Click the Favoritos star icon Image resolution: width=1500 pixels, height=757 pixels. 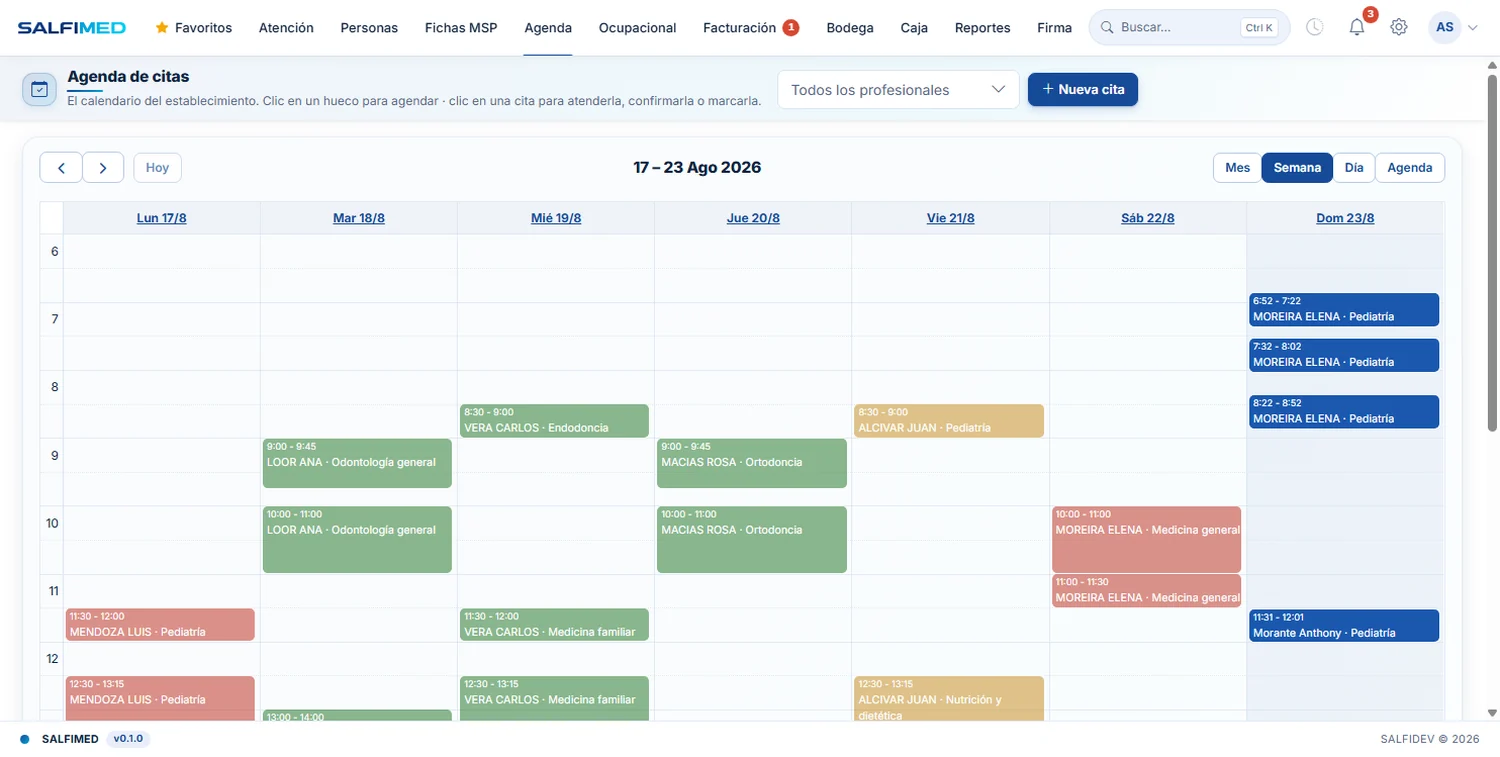tap(162, 28)
